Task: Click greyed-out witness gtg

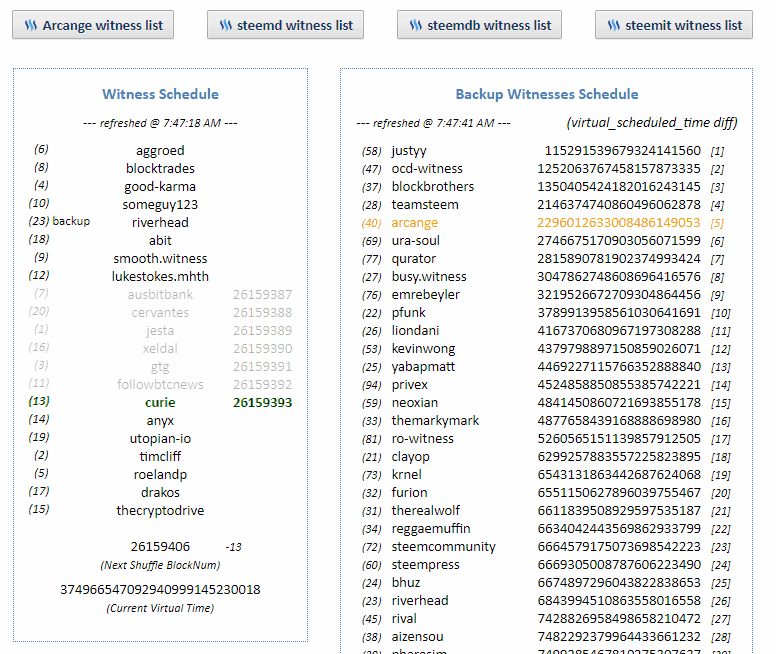Action: tap(160, 367)
